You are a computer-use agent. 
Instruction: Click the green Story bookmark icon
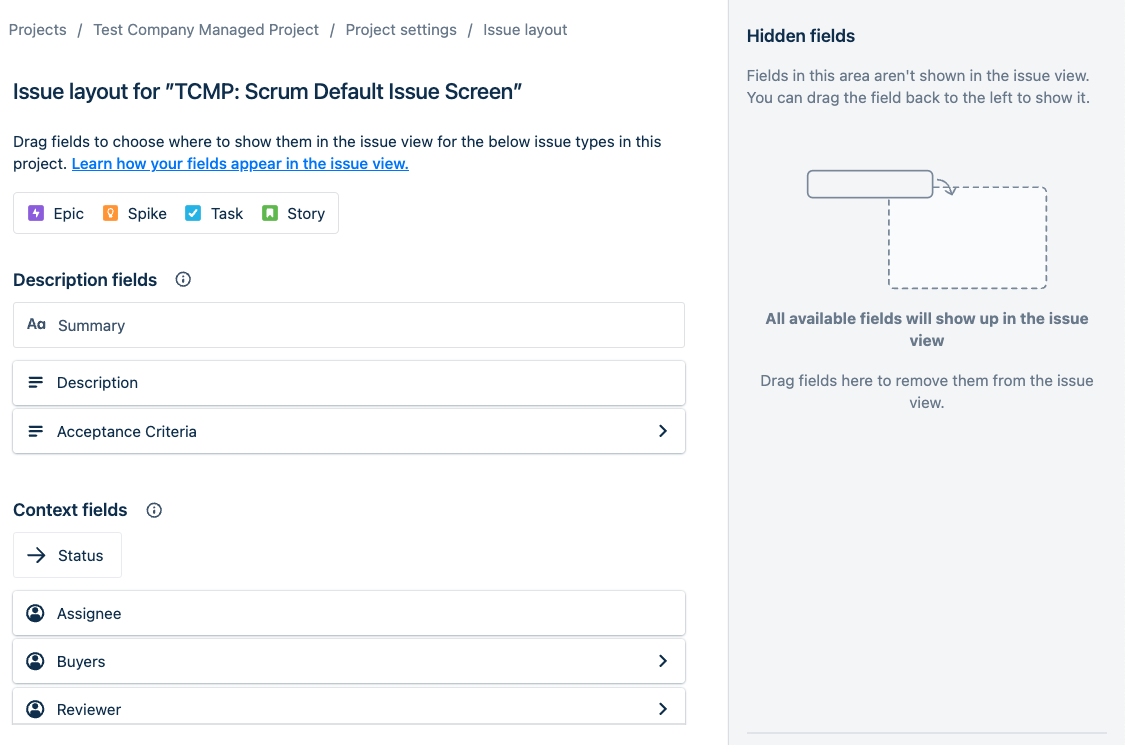(270, 213)
